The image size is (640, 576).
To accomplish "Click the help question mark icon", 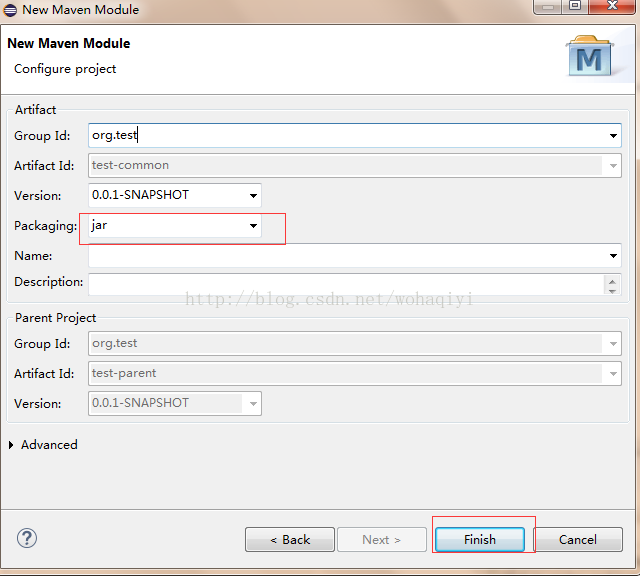I will (x=27, y=538).
